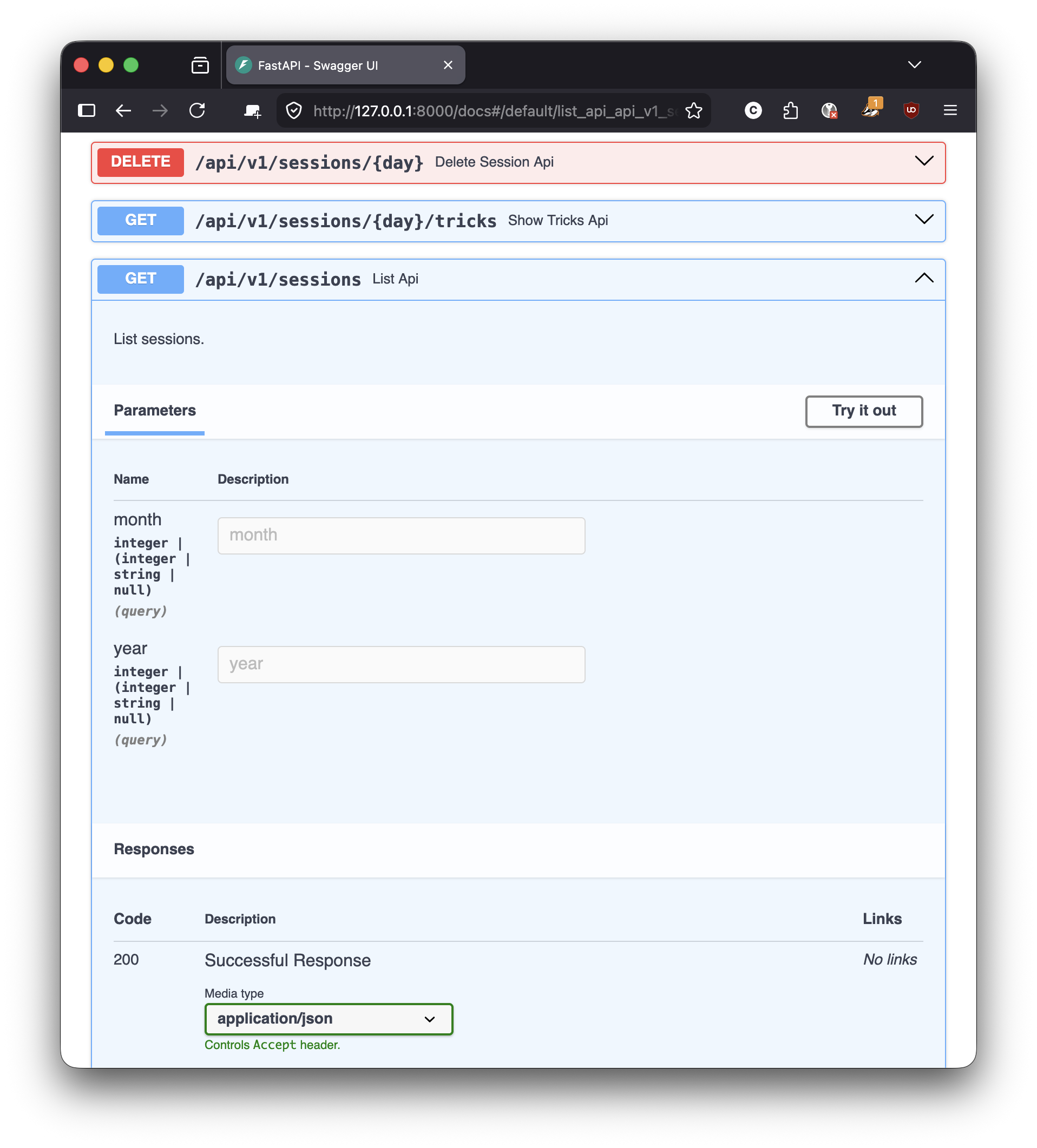The image size is (1037, 1148).
Task: Click the new container tab icon
Action: [252, 110]
